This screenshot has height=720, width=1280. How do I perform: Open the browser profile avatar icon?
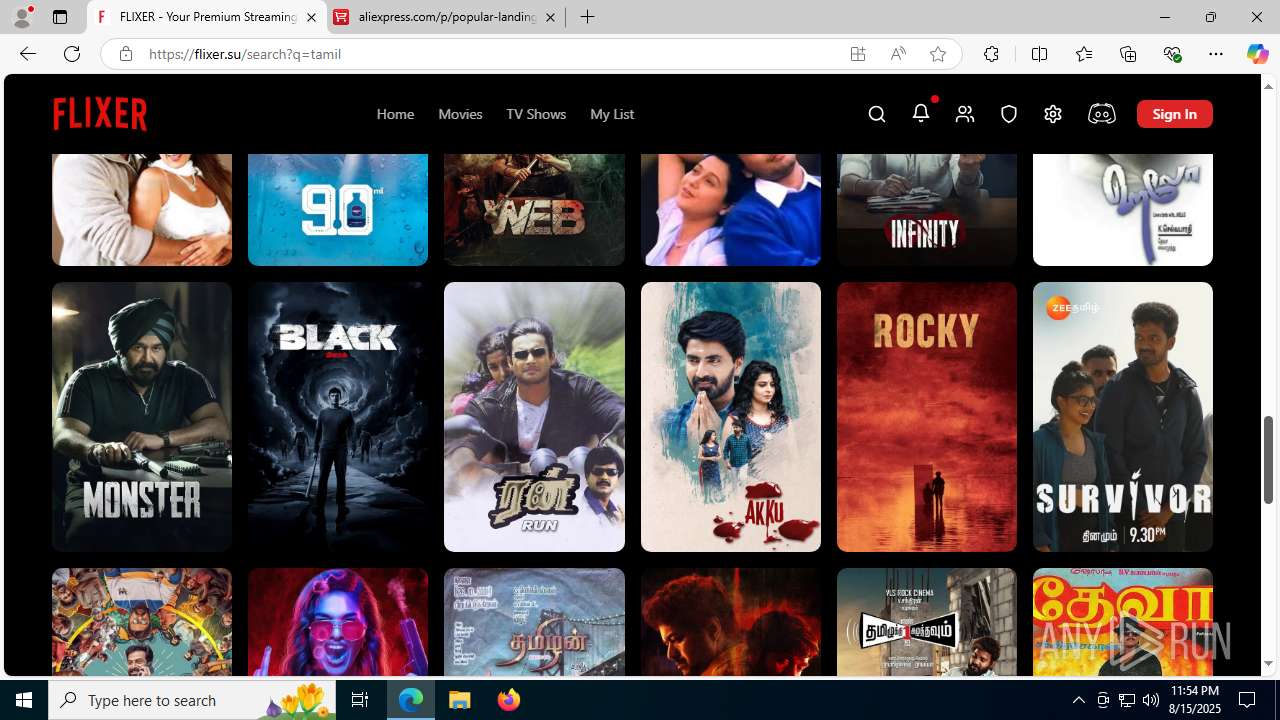coord(22,17)
